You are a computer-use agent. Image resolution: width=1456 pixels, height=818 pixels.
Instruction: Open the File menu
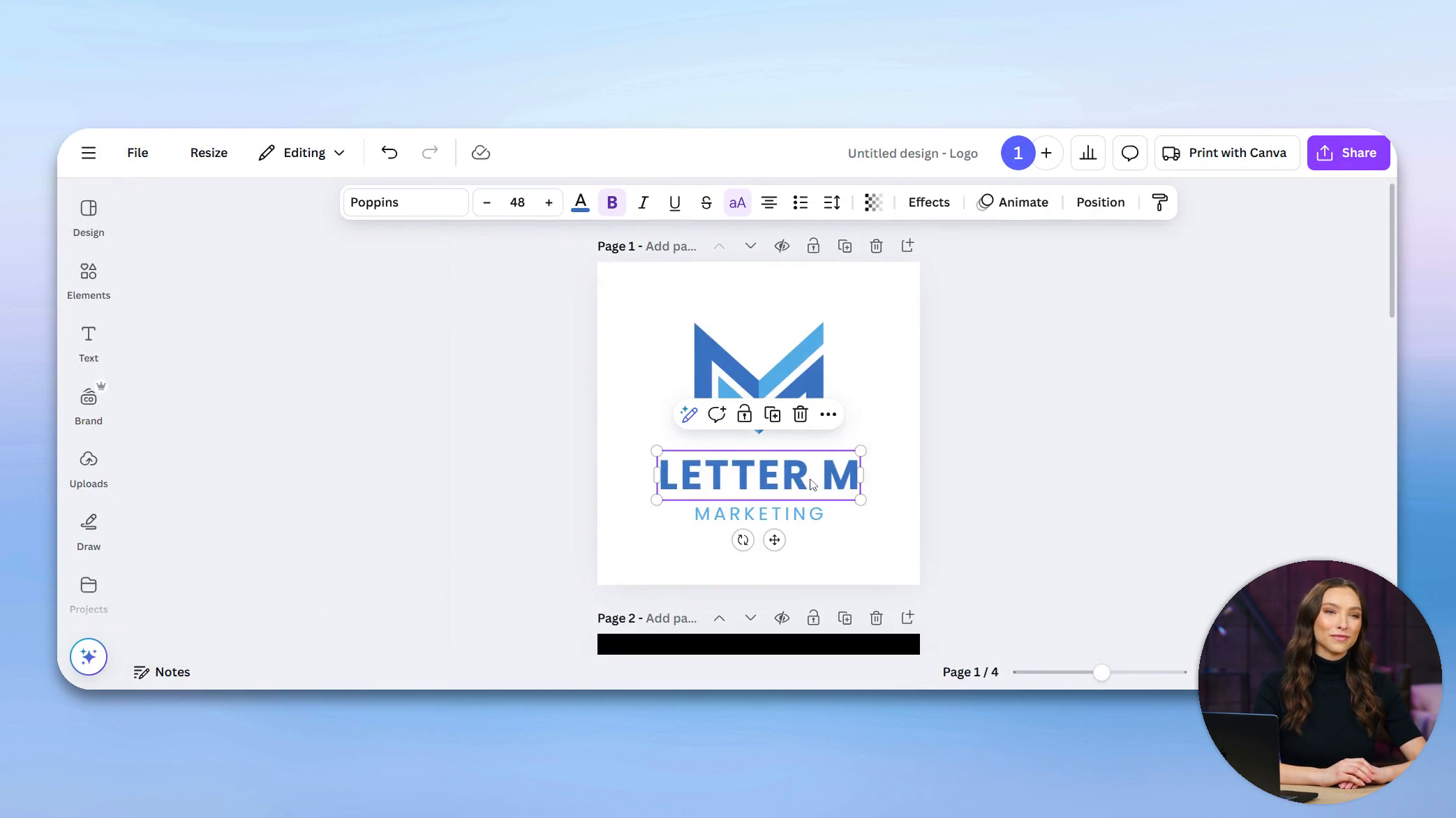pos(138,152)
